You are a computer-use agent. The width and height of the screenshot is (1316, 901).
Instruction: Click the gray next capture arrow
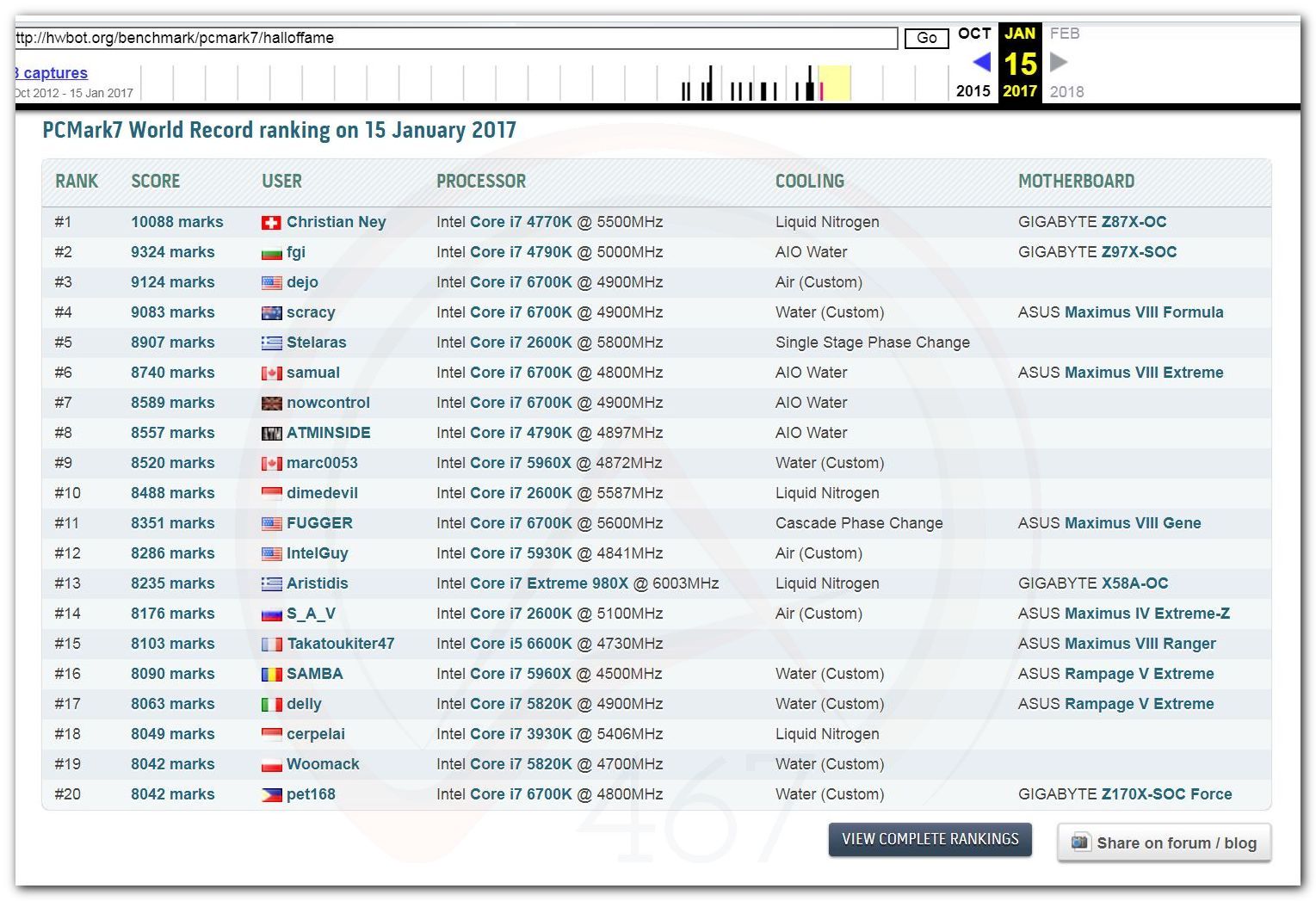pos(1059,62)
